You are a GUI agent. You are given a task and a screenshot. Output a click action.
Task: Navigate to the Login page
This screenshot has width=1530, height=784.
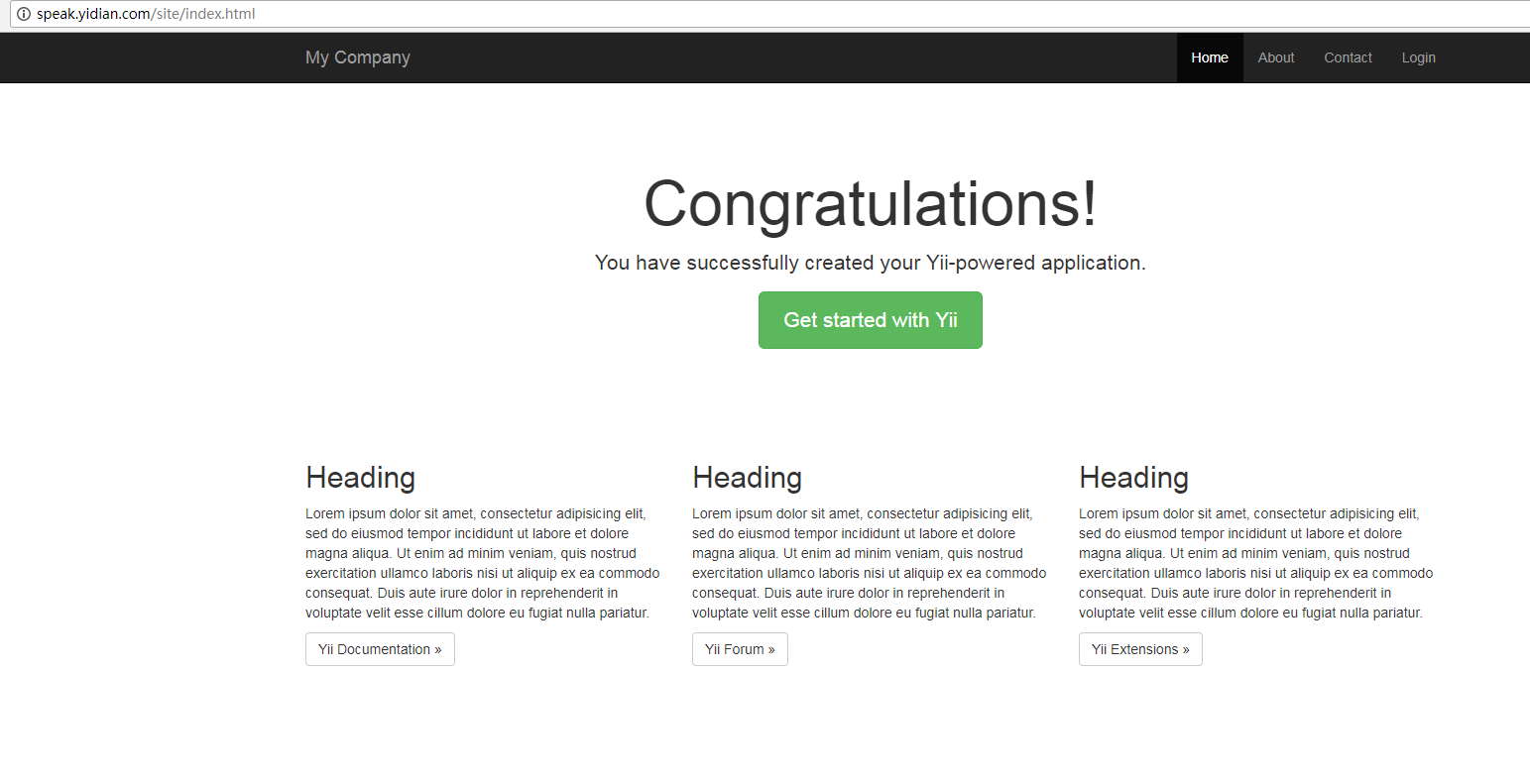(1419, 57)
